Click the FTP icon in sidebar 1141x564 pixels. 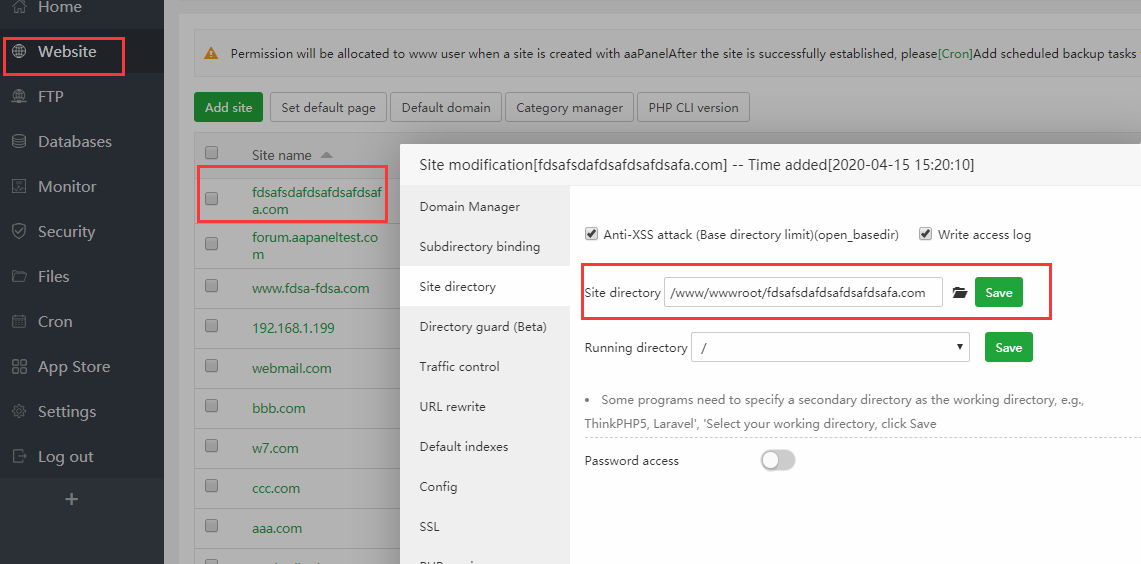(19, 97)
